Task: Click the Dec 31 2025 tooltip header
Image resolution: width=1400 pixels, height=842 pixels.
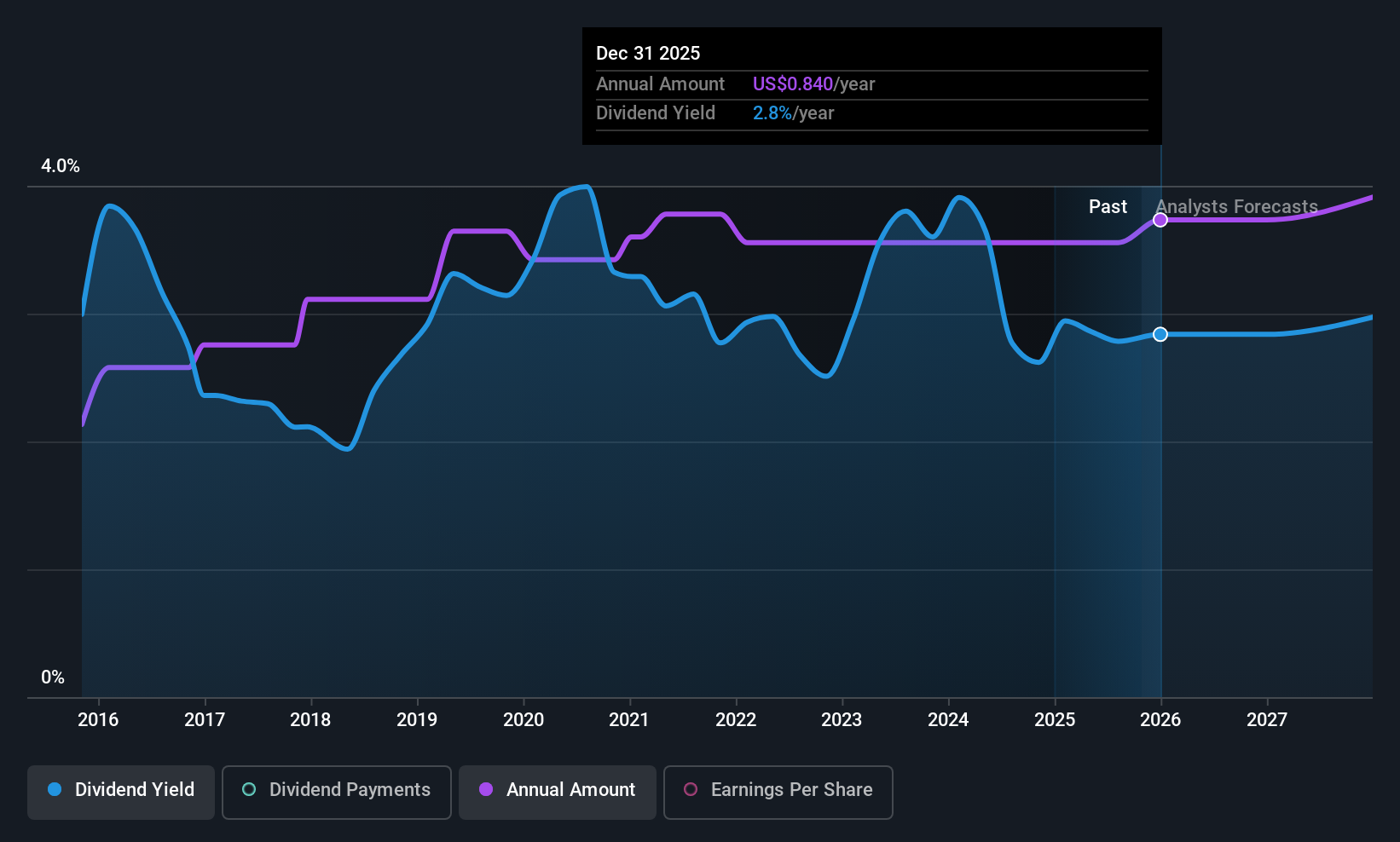Action: click(x=648, y=54)
